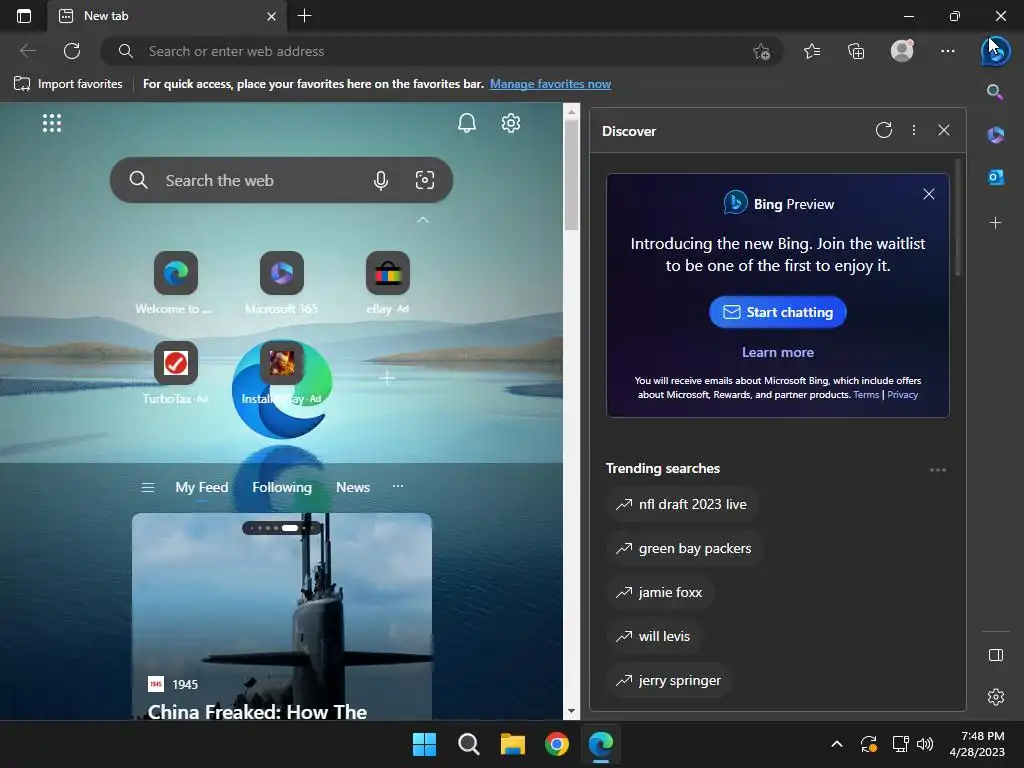1024x768 pixels.
Task: Click the new tab page vertical scrollbar
Action: [571, 174]
